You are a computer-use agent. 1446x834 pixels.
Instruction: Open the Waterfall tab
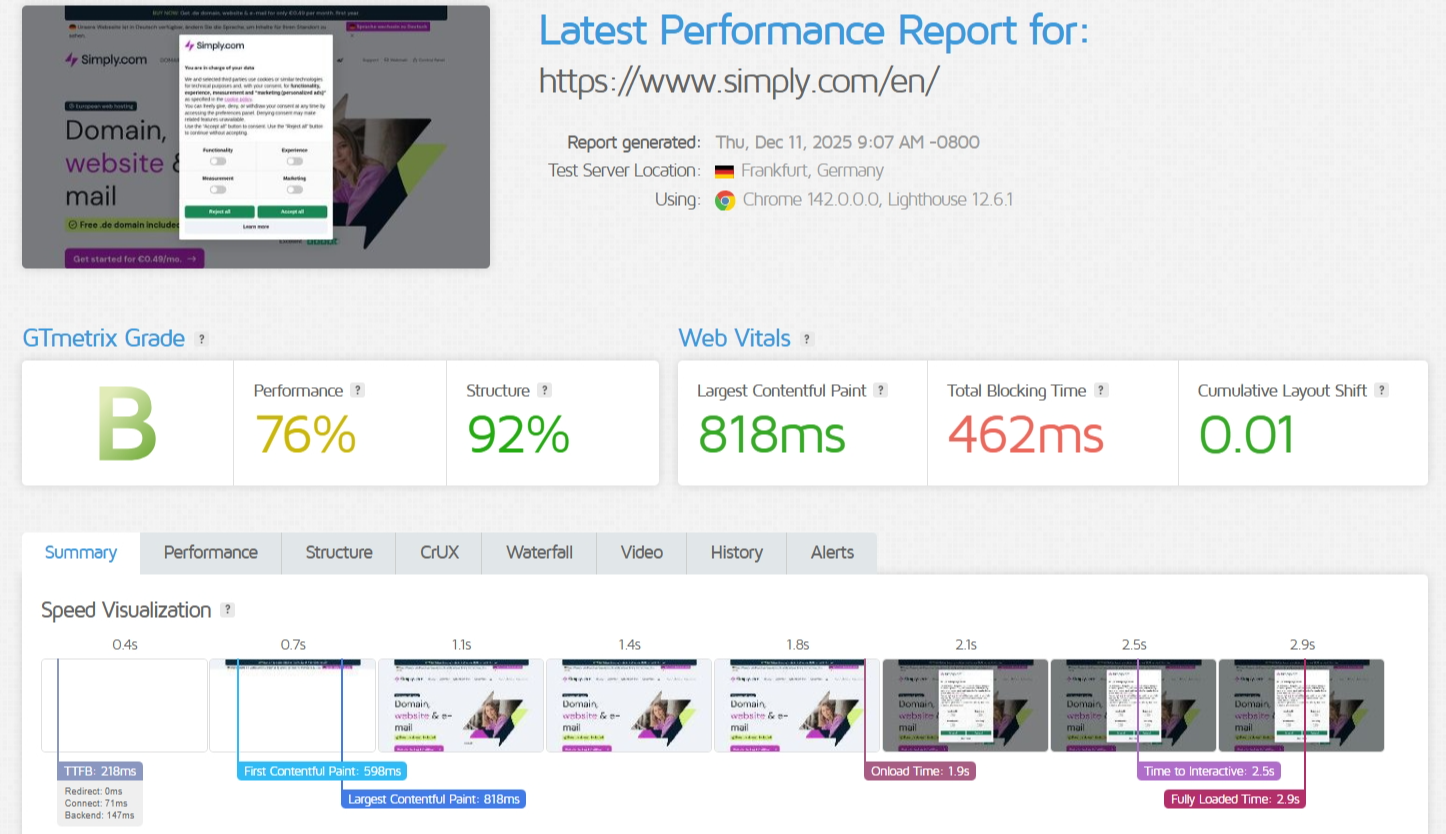(539, 552)
